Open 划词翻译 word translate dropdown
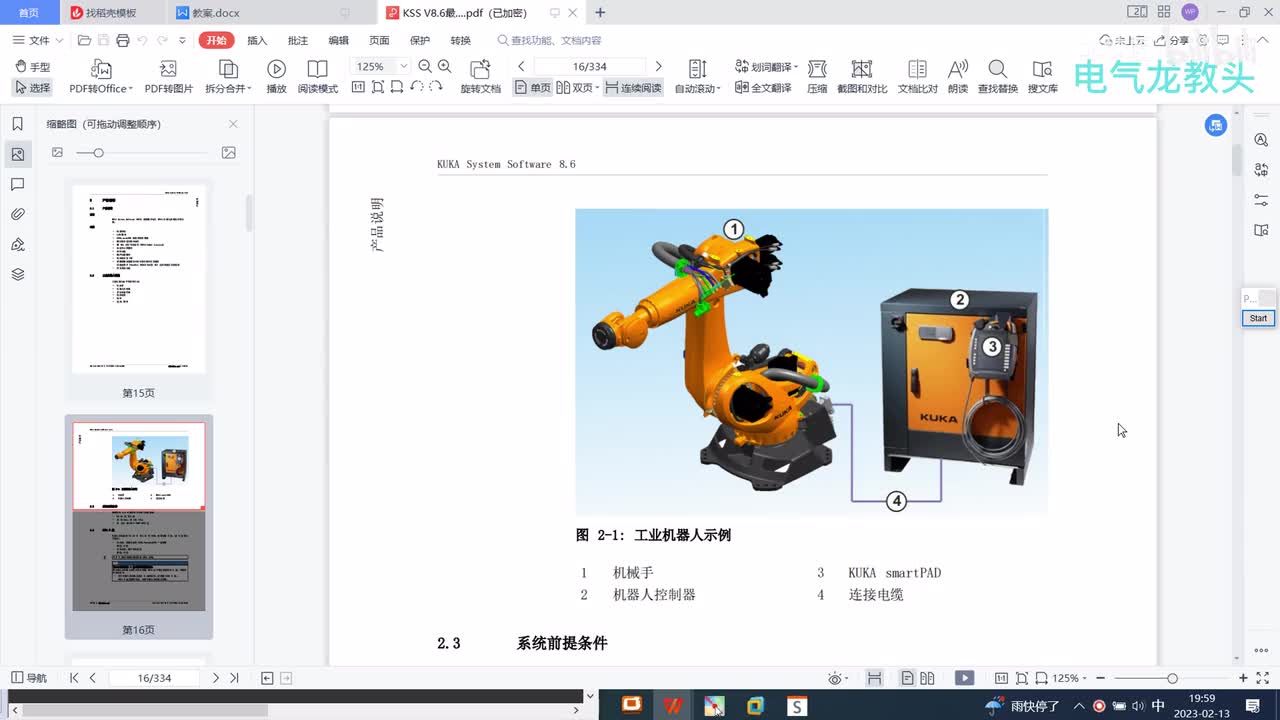This screenshot has width=1280, height=720. tap(765, 67)
